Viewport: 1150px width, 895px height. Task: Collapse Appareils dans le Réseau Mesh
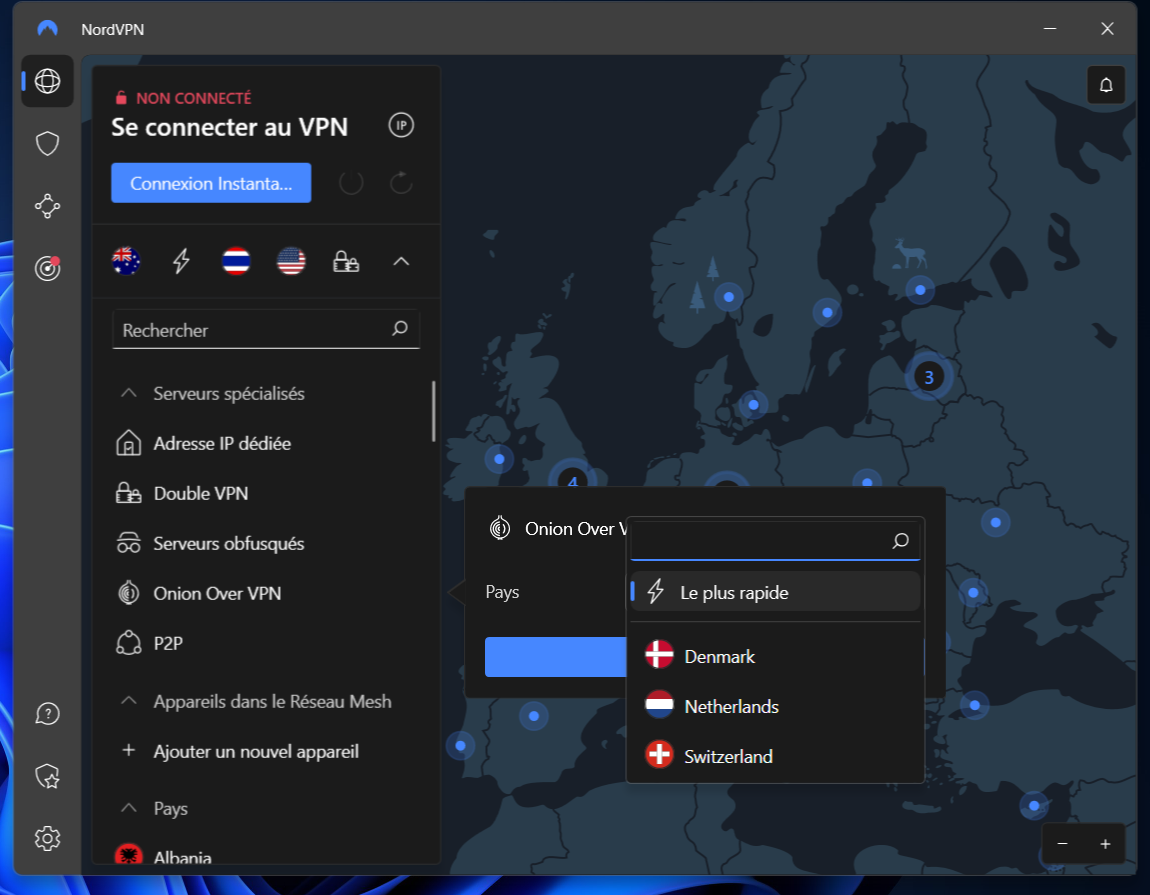(128, 701)
